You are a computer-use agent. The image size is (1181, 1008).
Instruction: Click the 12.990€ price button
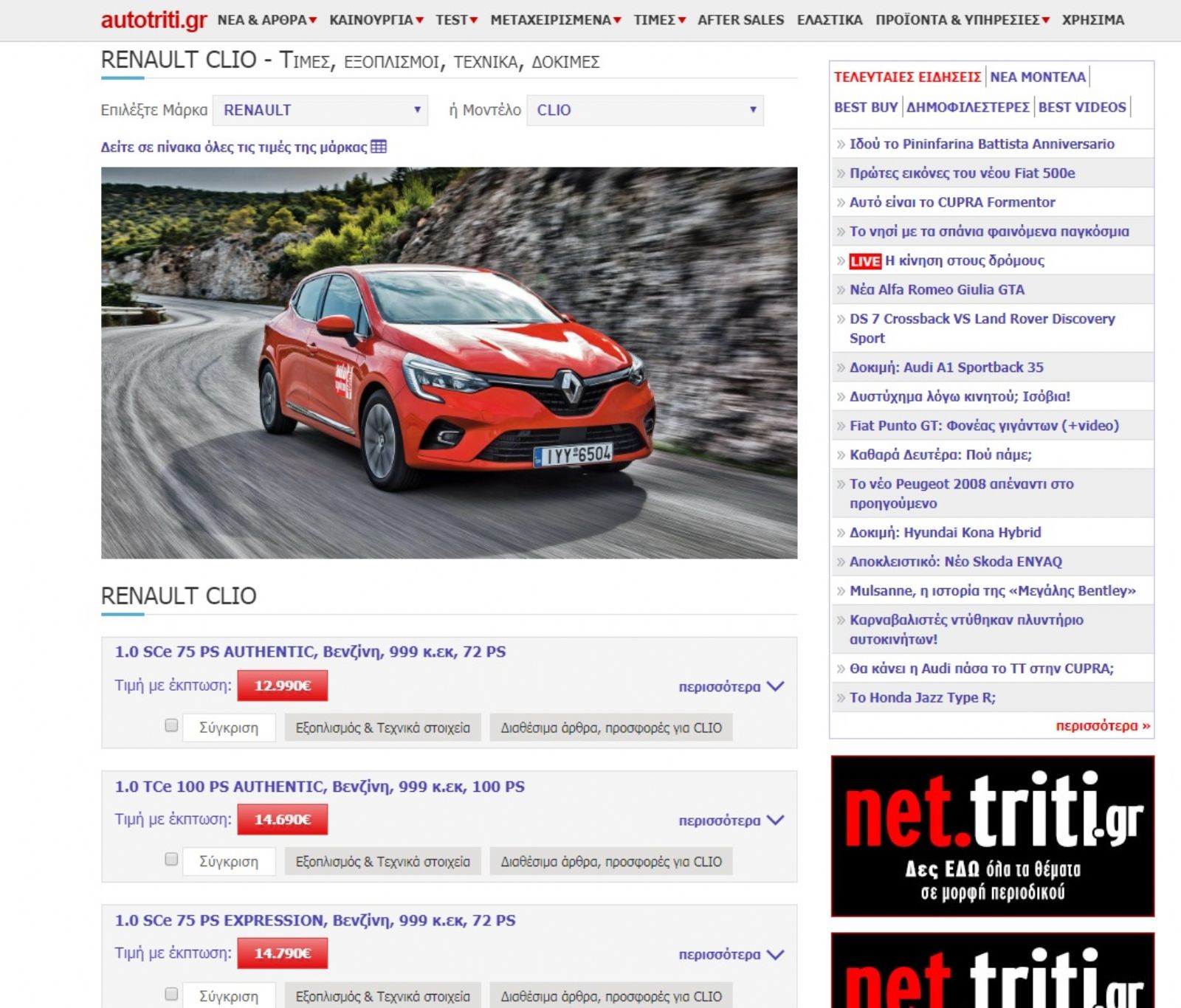(282, 686)
